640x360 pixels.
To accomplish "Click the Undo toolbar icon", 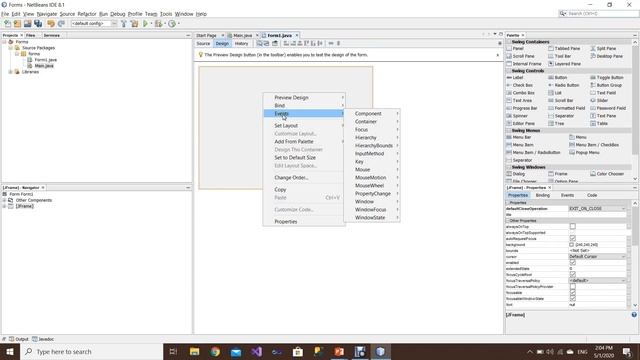I will [51, 24].
